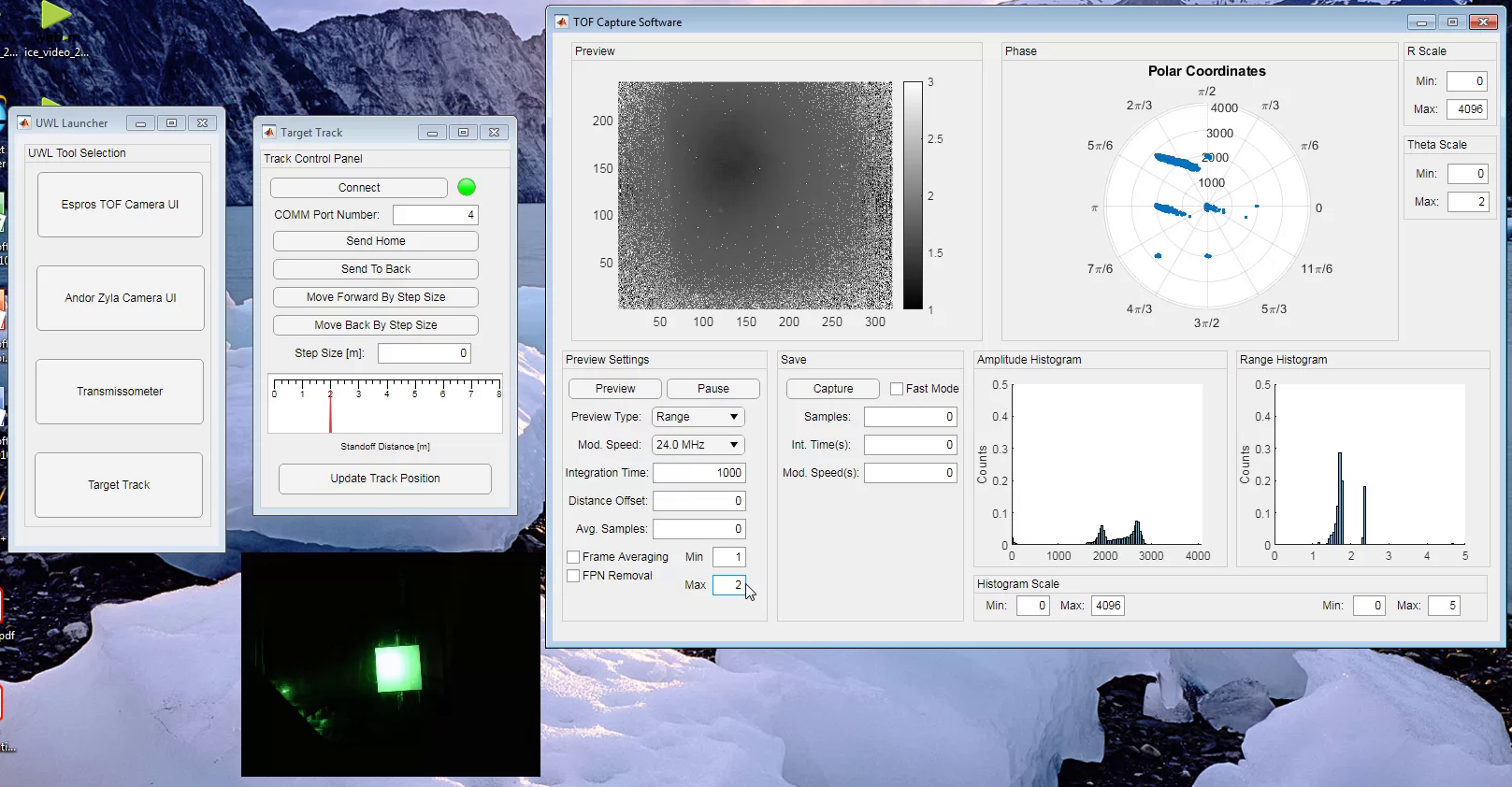Click the Preview Settings Min field
Viewport: 1512px width, 787px height.
click(728, 557)
